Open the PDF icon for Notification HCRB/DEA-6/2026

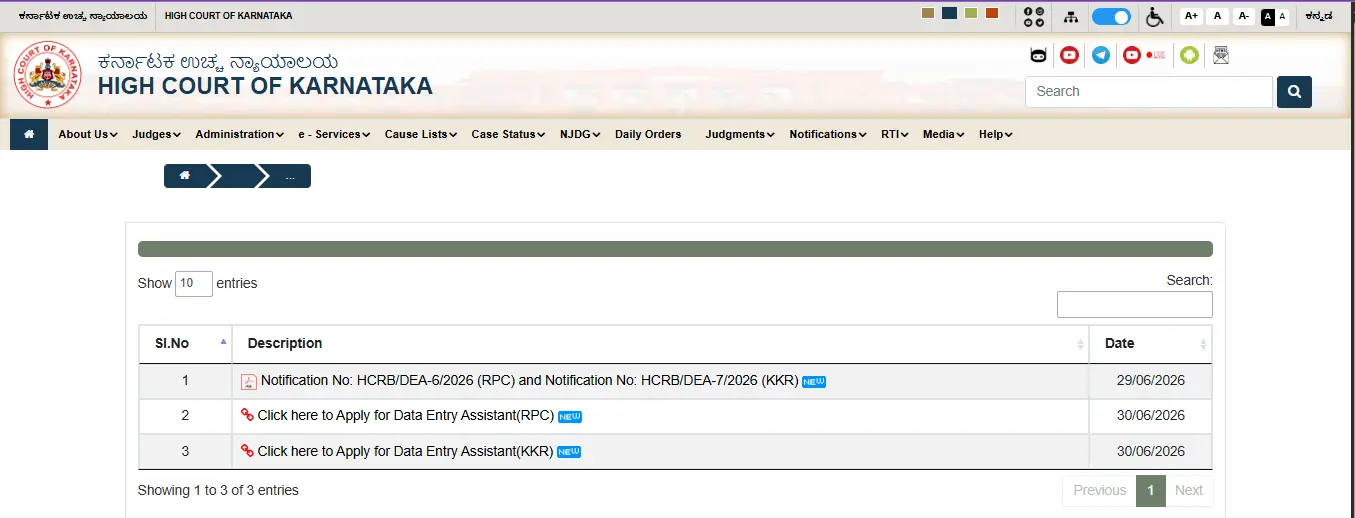pos(249,382)
